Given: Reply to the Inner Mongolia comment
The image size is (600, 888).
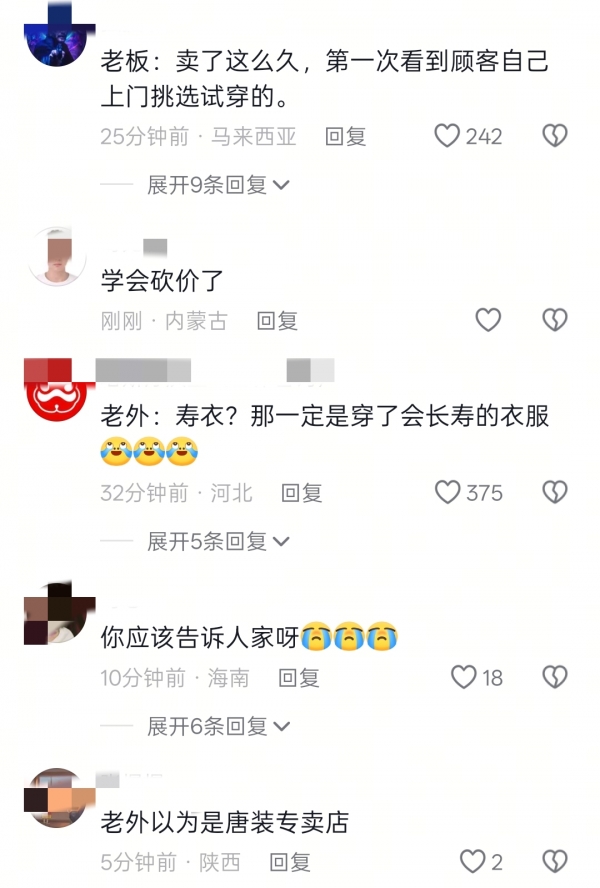Looking at the screenshot, I should [277, 321].
